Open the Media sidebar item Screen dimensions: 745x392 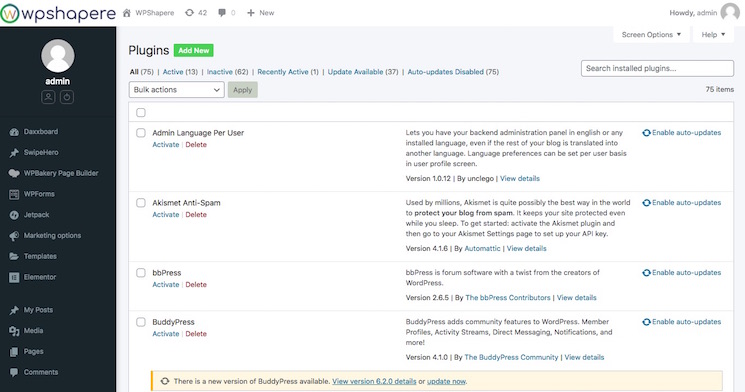tap(33, 331)
